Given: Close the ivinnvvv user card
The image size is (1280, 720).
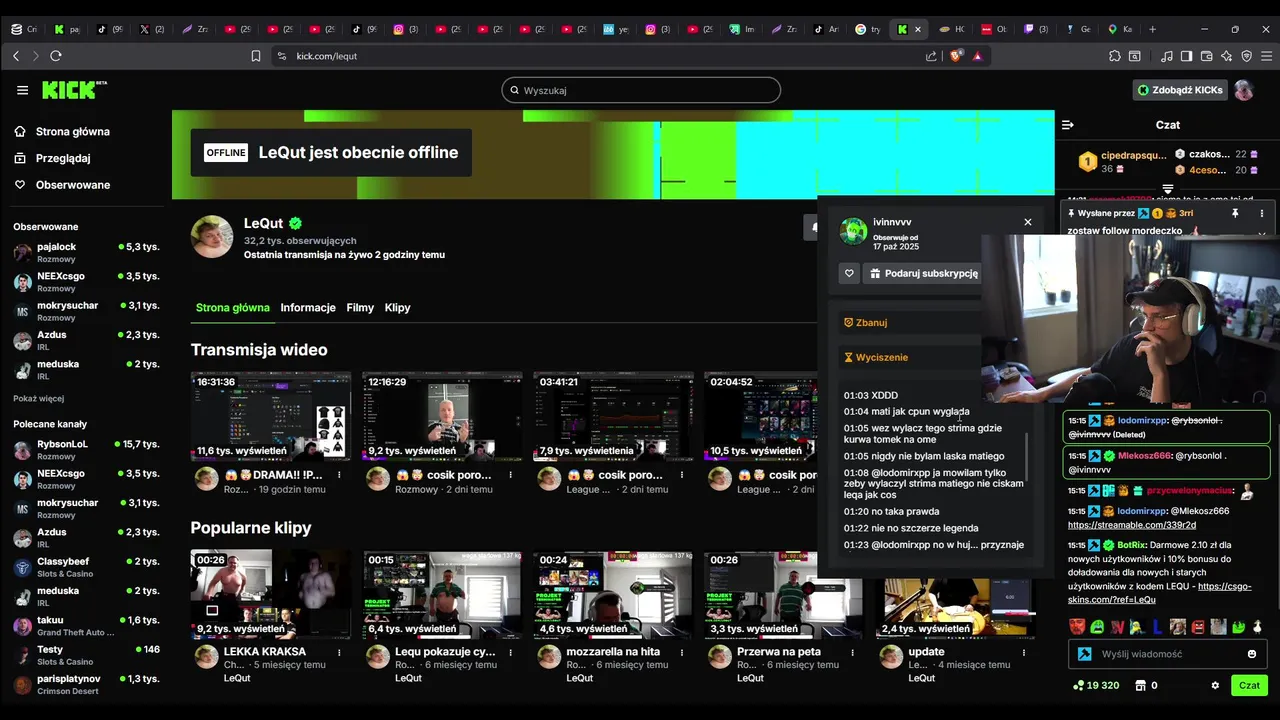Looking at the screenshot, I should point(1027,222).
